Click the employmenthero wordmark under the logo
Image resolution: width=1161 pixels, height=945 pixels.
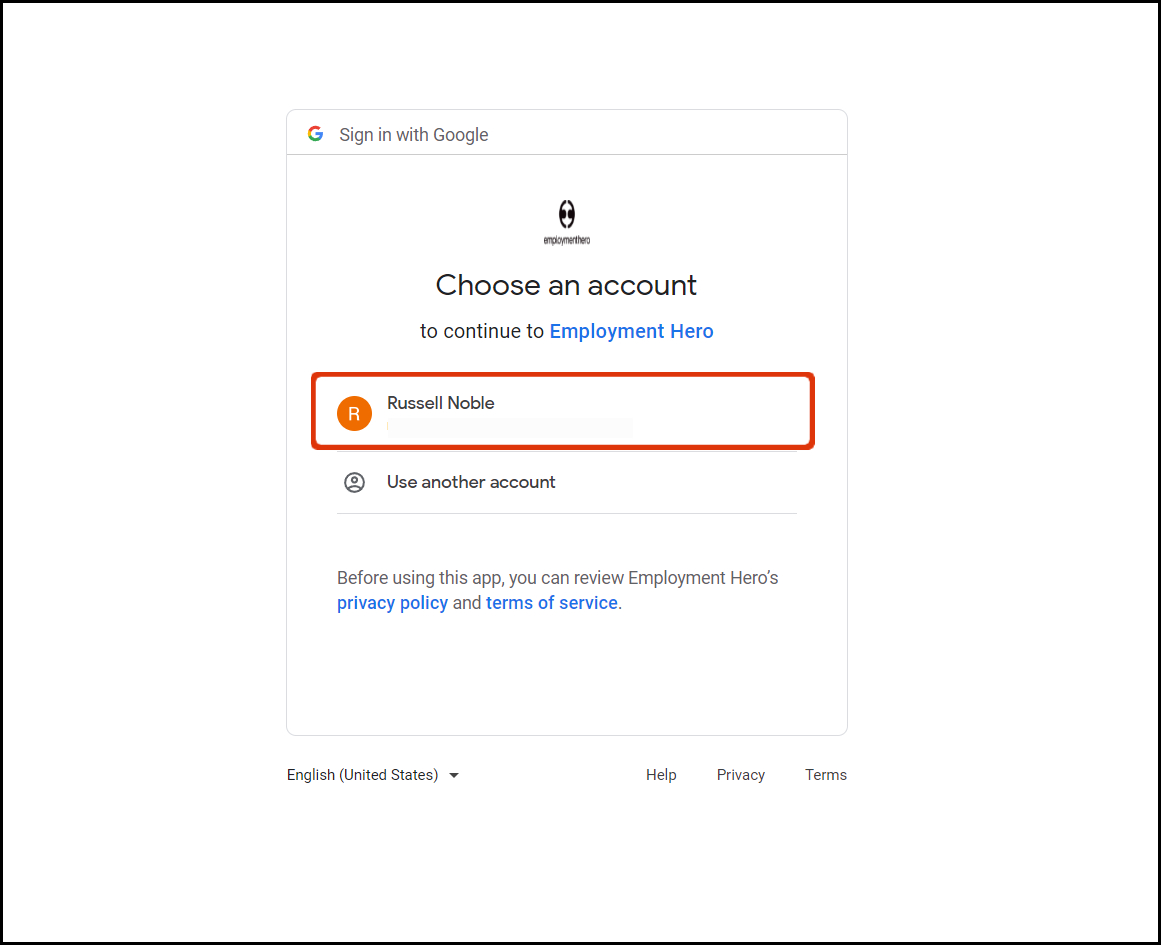point(567,241)
